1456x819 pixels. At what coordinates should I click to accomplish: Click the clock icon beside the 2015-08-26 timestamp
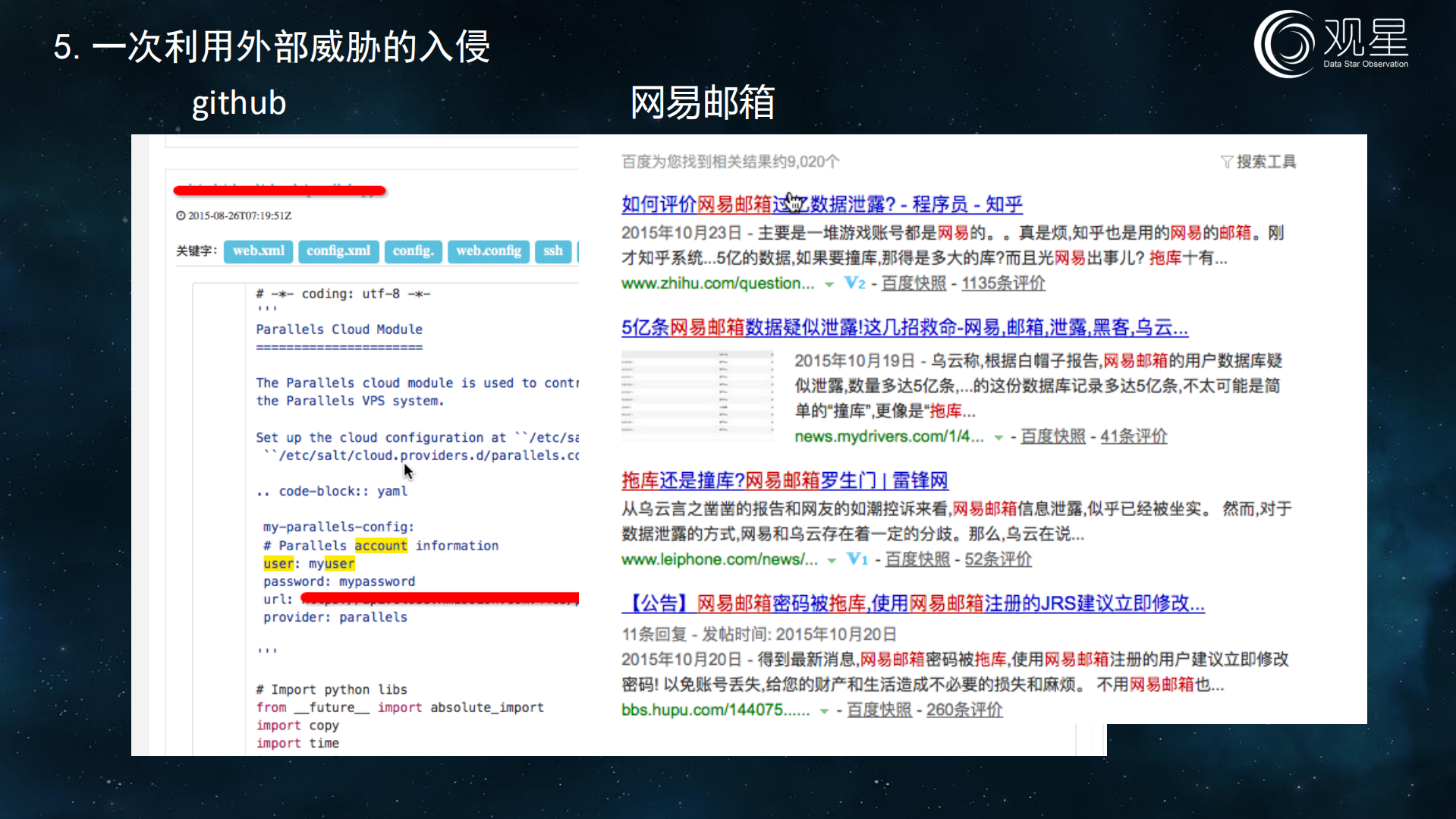(180, 216)
